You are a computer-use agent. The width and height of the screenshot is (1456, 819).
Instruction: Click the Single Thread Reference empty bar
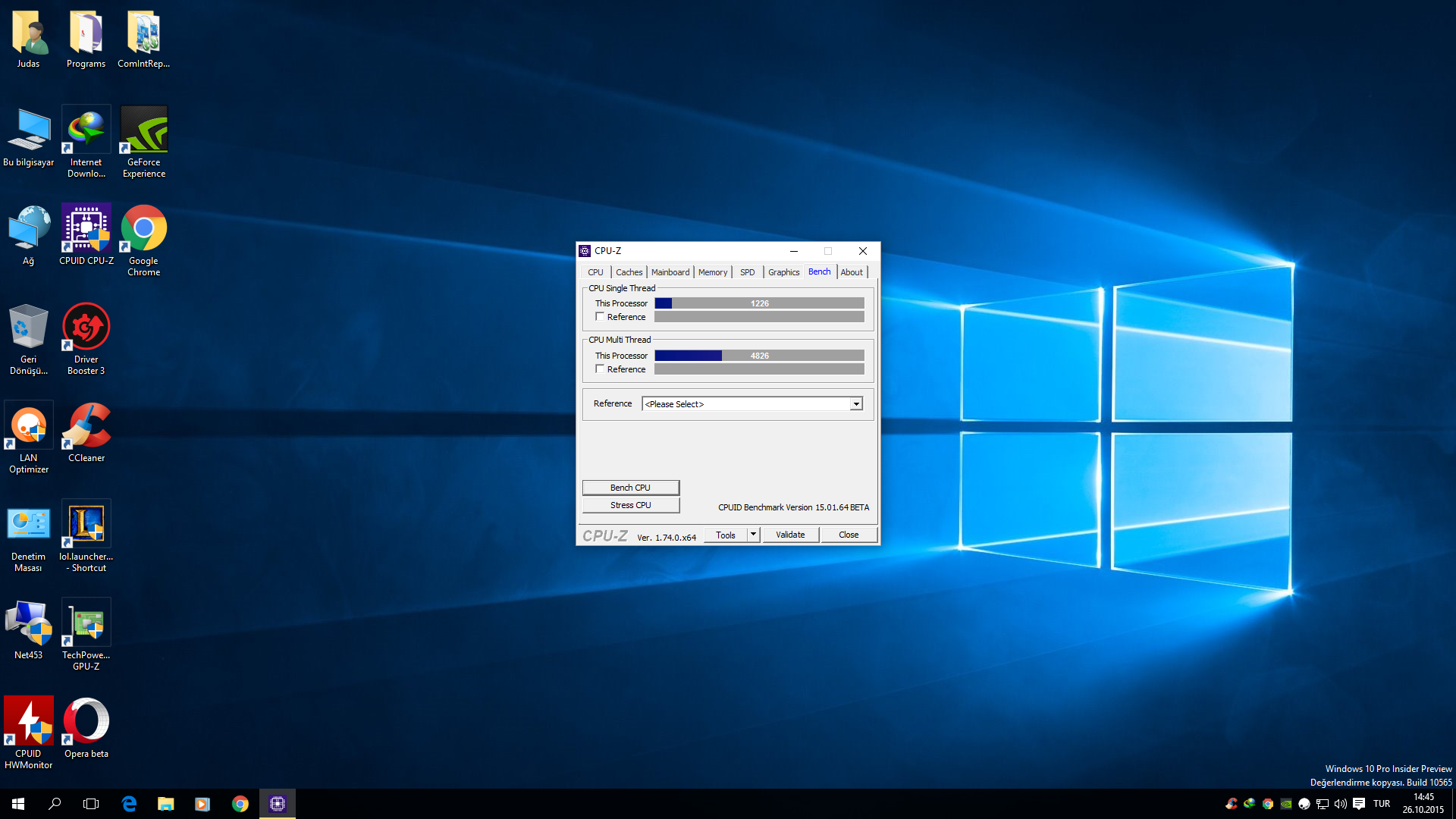pos(759,317)
